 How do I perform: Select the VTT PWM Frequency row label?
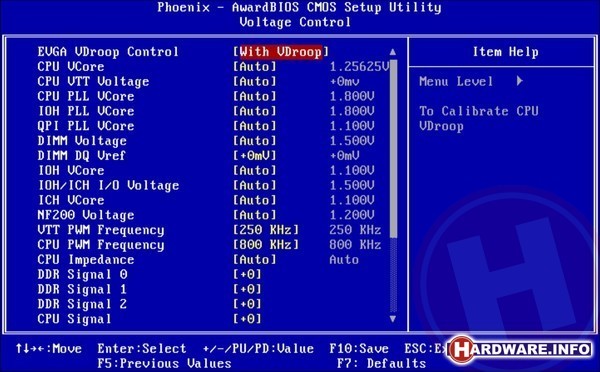[101, 230]
